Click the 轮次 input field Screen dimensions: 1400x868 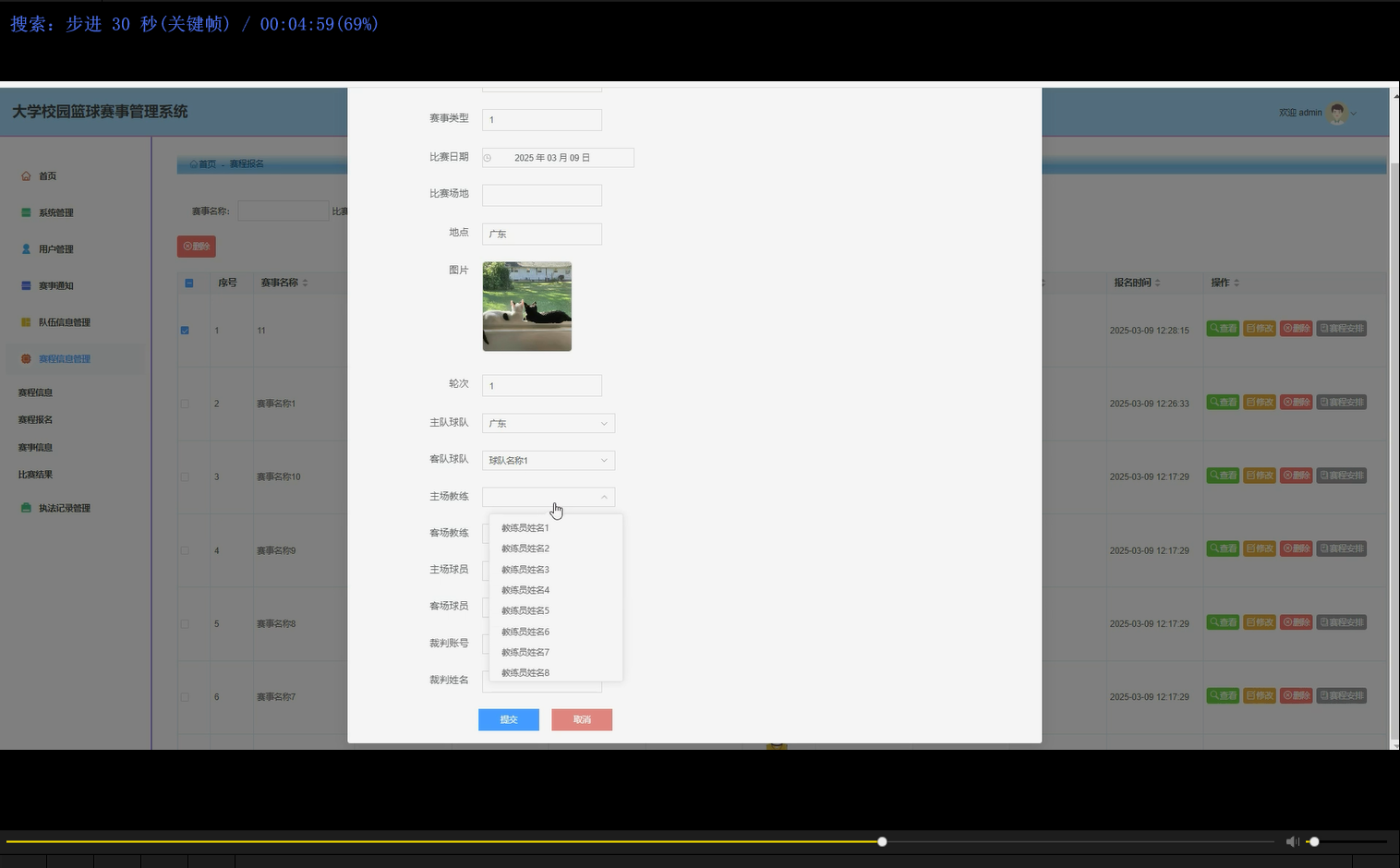coord(542,385)
